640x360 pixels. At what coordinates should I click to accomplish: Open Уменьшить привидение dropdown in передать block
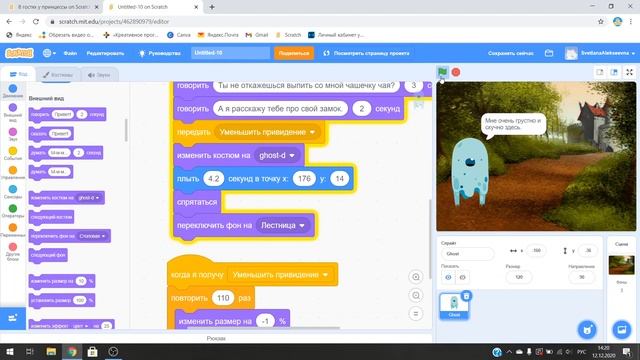(x=267, y=132)
